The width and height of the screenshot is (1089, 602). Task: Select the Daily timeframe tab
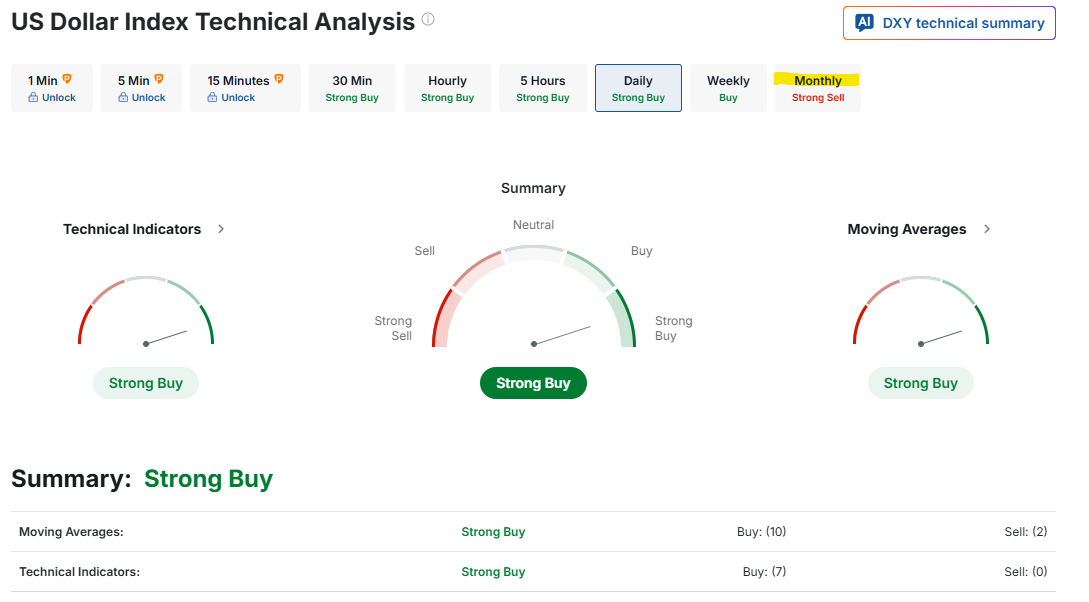tap(638, 88)
